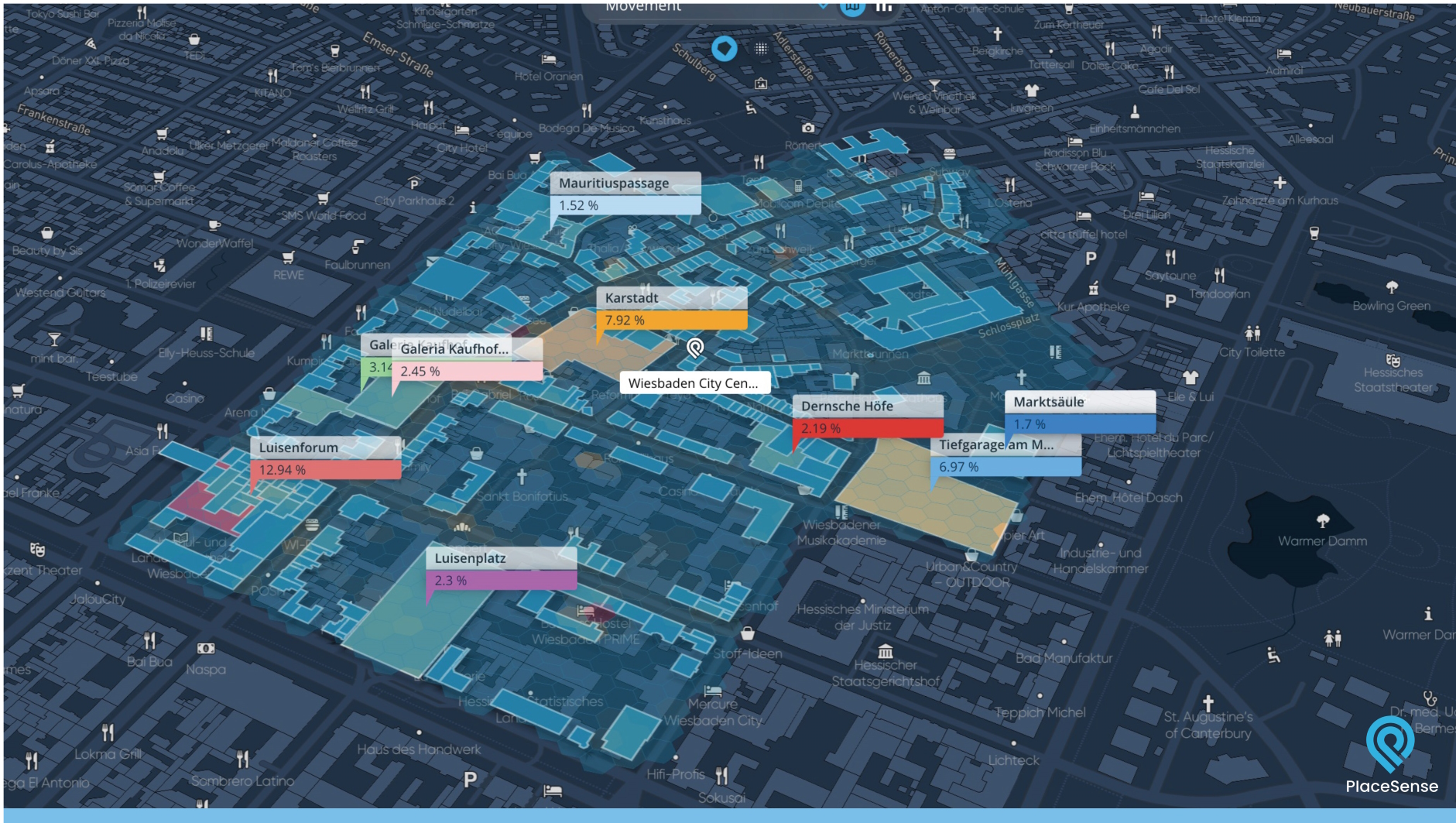Click the City Parkhaus 2 parking icon

click(x=414, y=184)
